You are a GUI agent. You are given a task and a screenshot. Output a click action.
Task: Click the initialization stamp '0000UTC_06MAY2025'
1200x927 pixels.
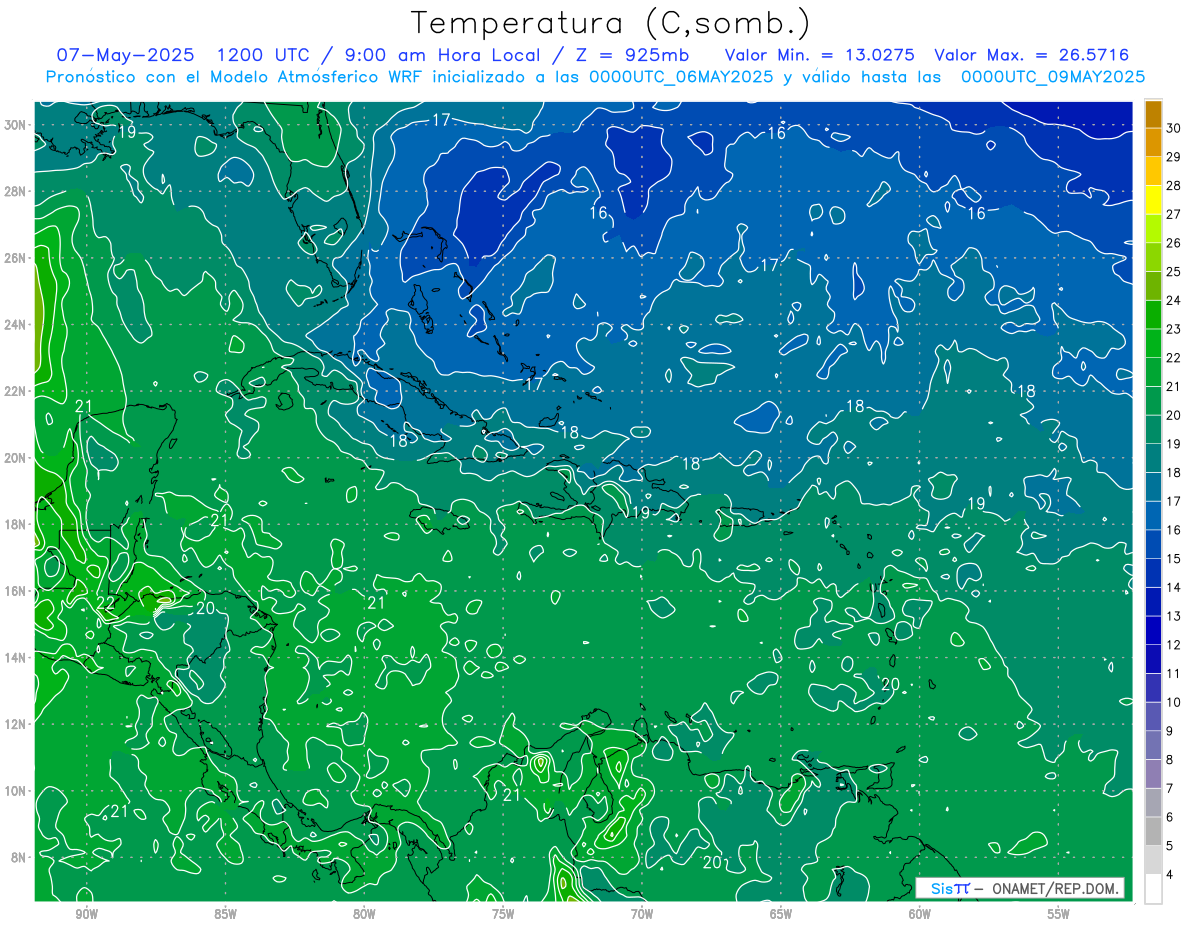point(681,77)
